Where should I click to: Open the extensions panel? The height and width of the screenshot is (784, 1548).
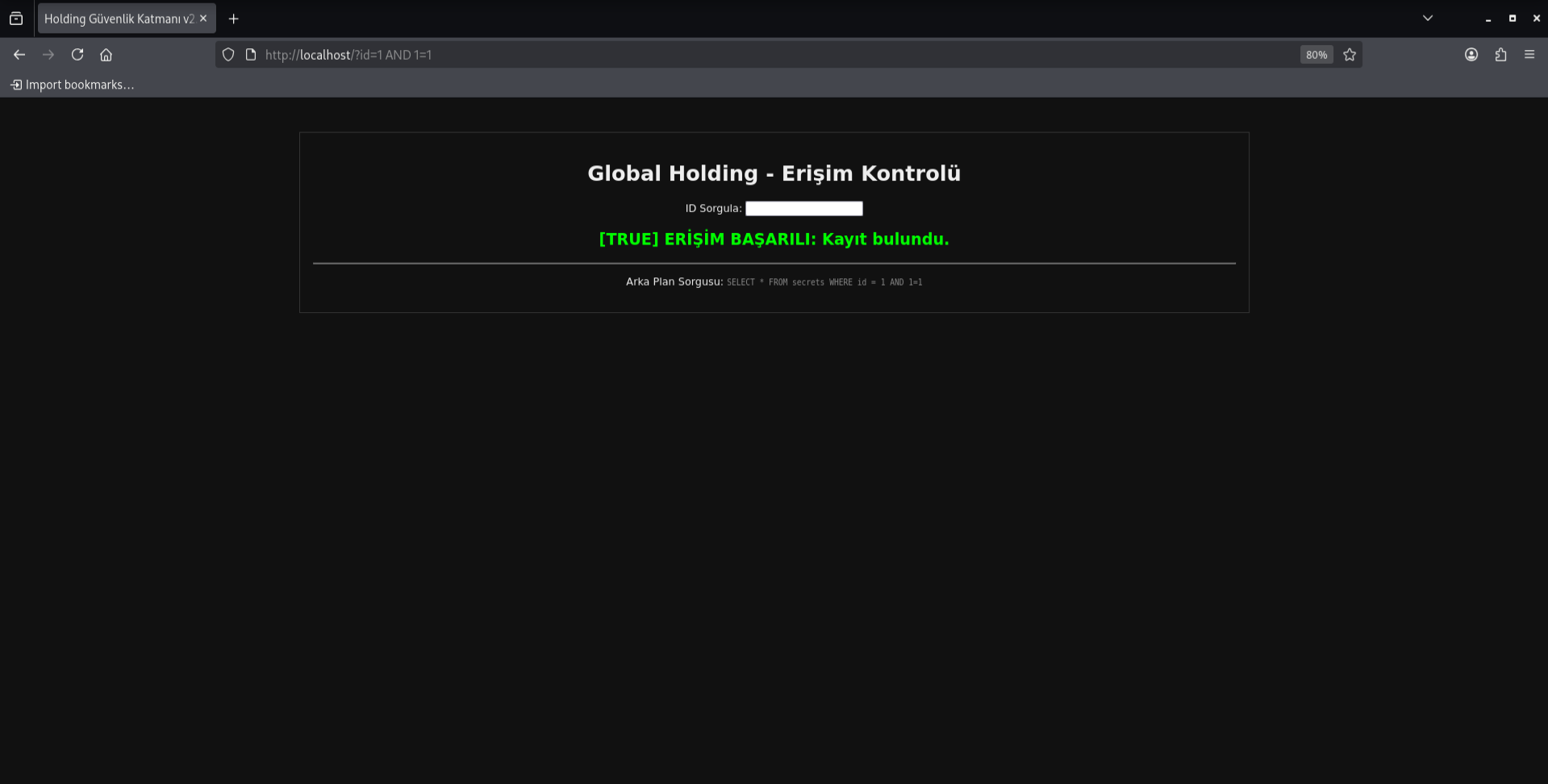click(1500, 55)
